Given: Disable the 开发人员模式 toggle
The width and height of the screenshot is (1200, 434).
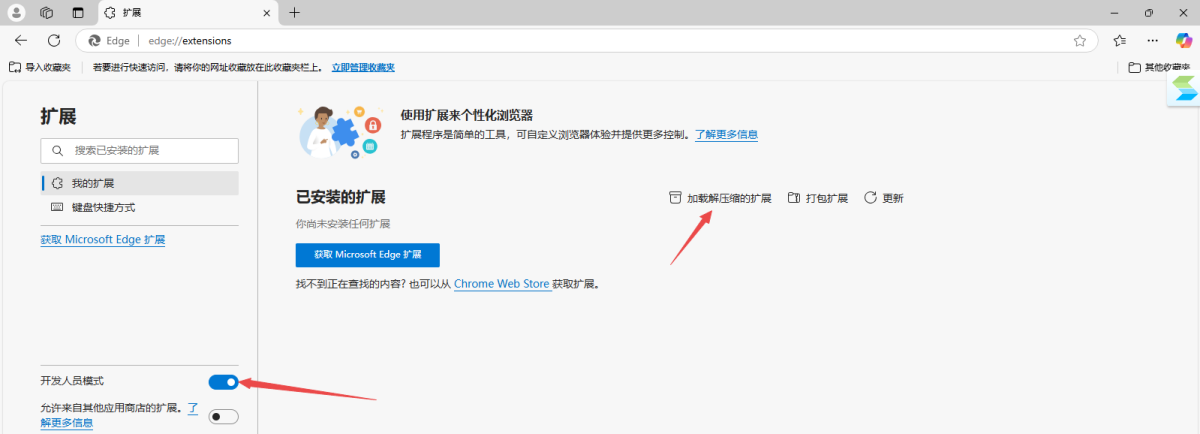Looking at the screenshot, I should pyautogui.click(x=223, y=382).
